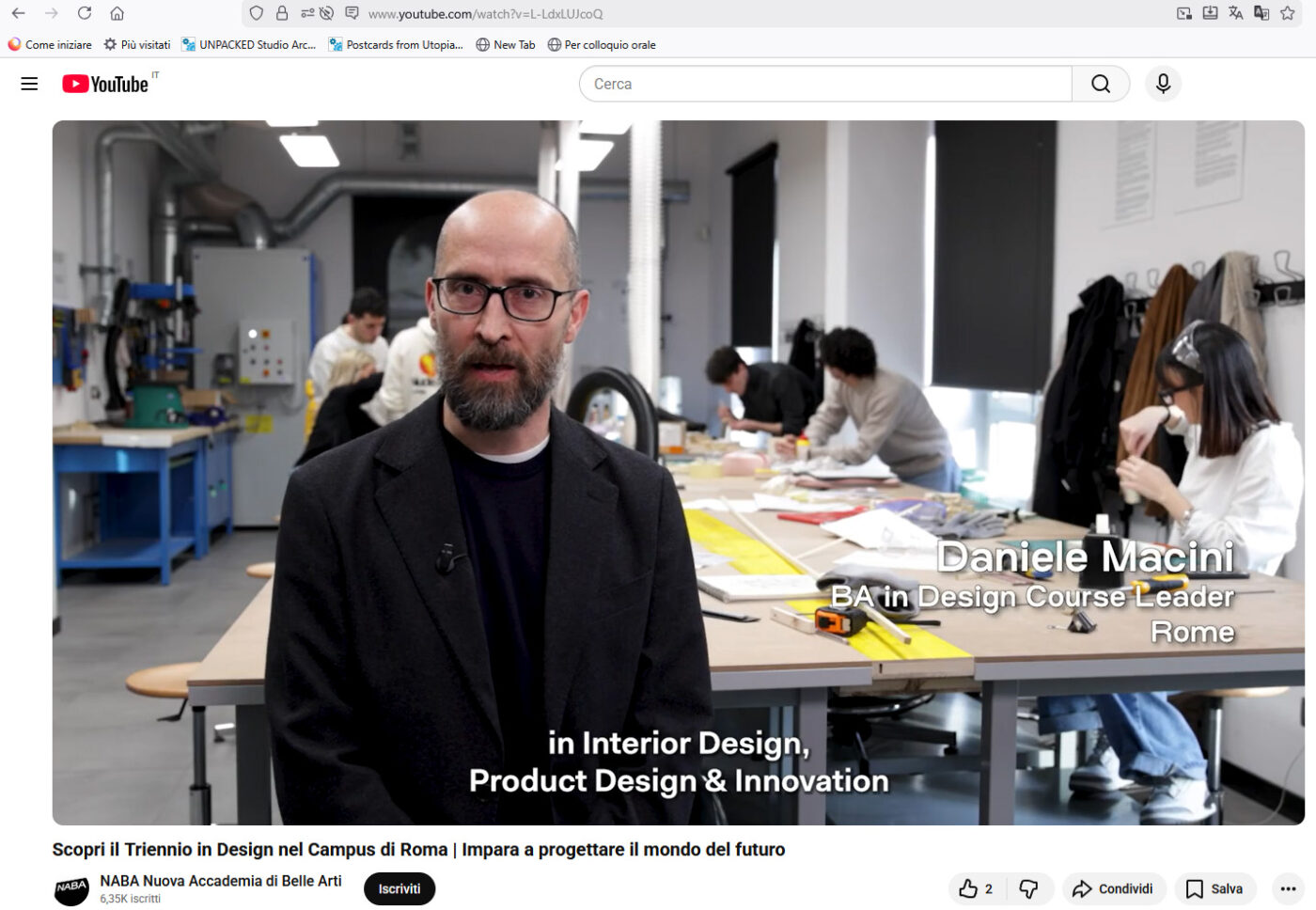Screen dimensions: 1316x910
Task: Dislike the video with thumbs down
Action: pyautogui.click(x=1028, y=888)
